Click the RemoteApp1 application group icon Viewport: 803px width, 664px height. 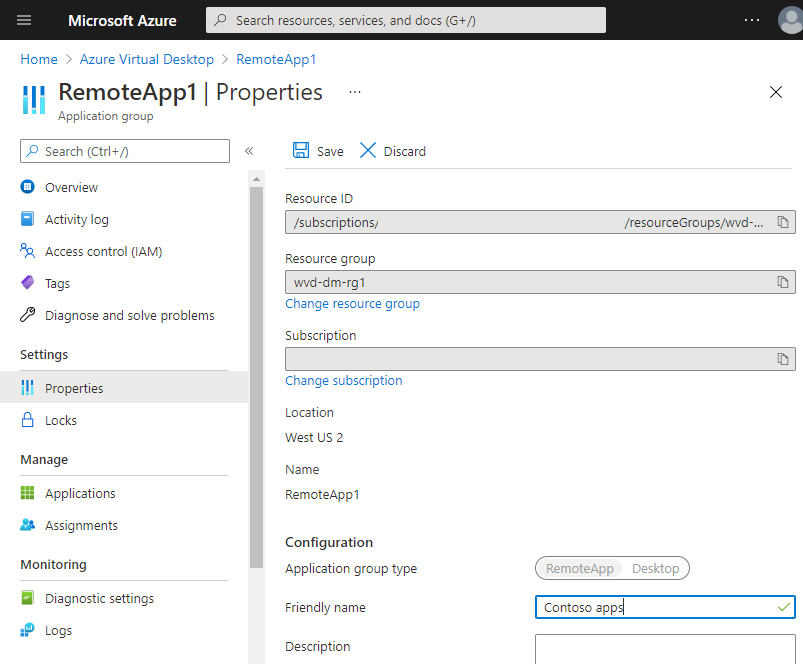point(34,100)
